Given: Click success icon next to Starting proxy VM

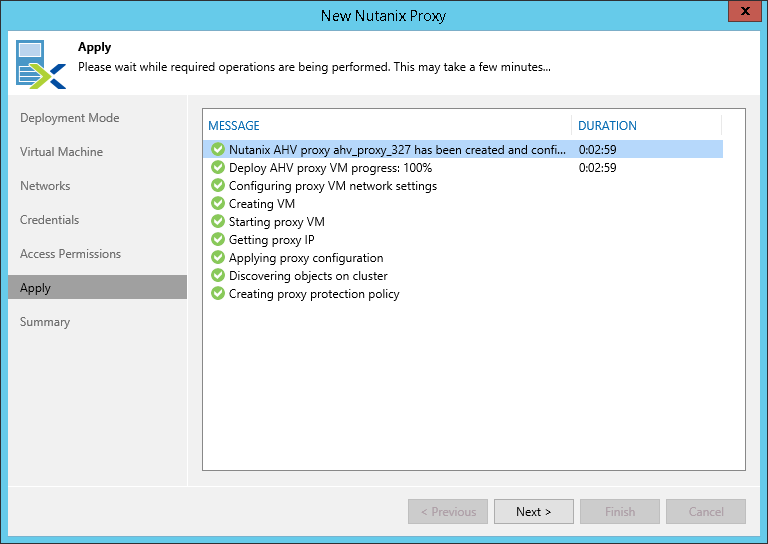Looking at the screenshot, I should pyautogui.click(x=218, y=222).
